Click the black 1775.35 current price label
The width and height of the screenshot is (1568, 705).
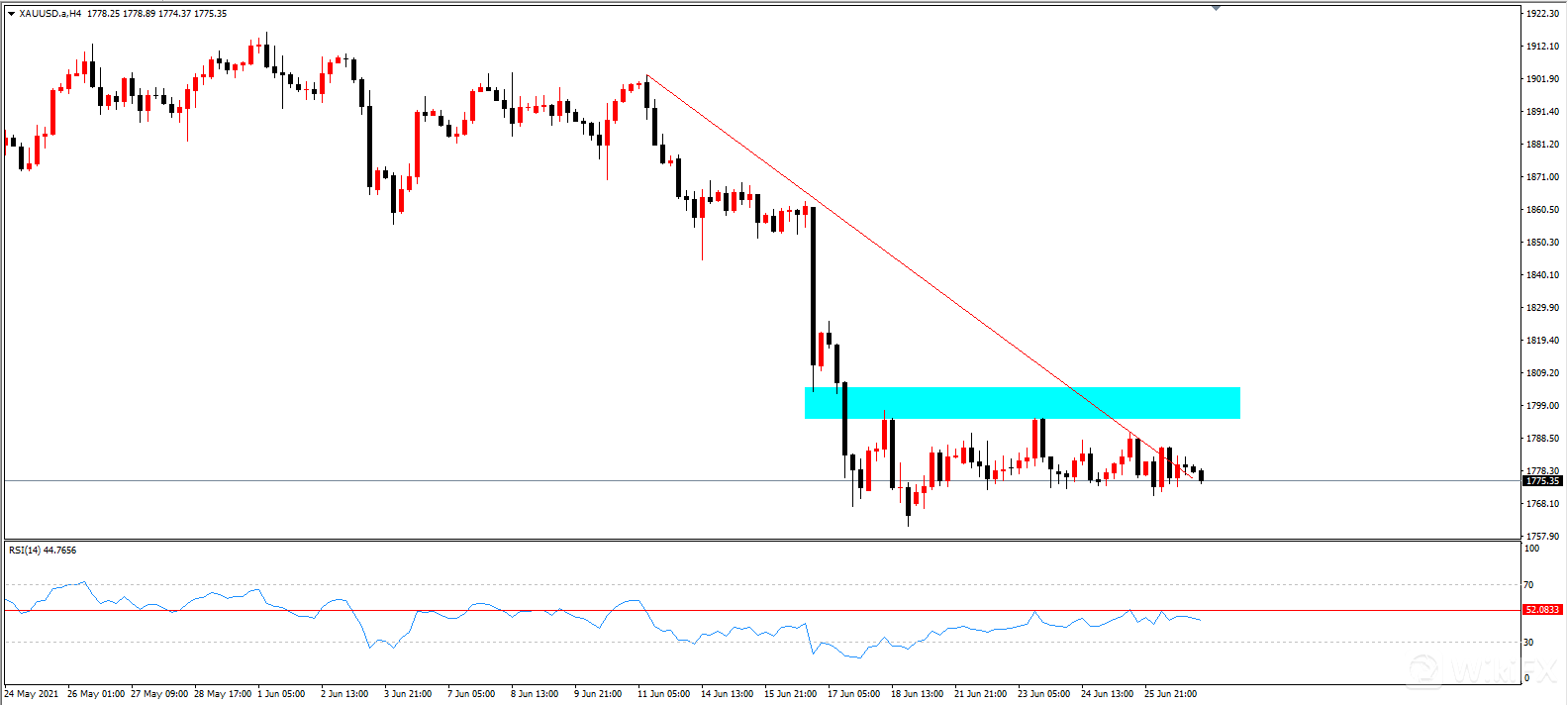[1542, 481]
